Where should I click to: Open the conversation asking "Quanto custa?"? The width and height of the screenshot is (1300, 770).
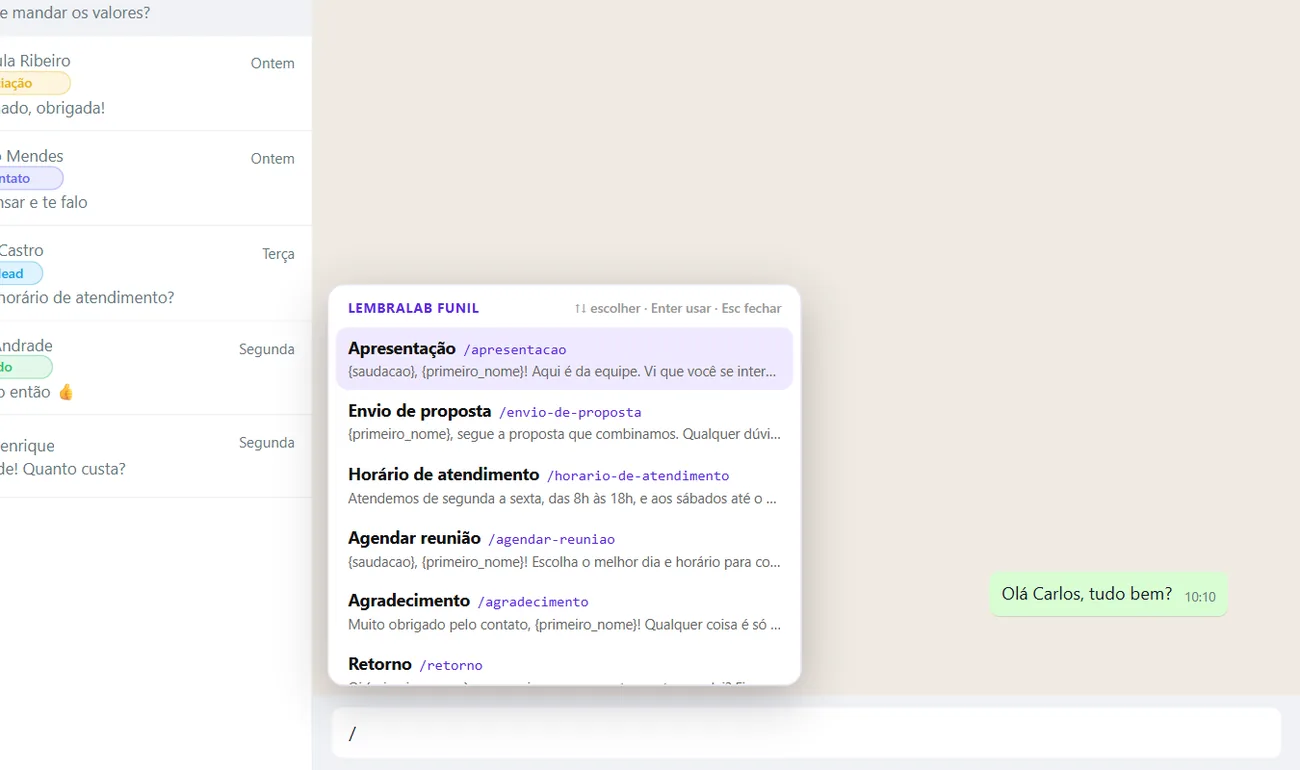[155, 457]
